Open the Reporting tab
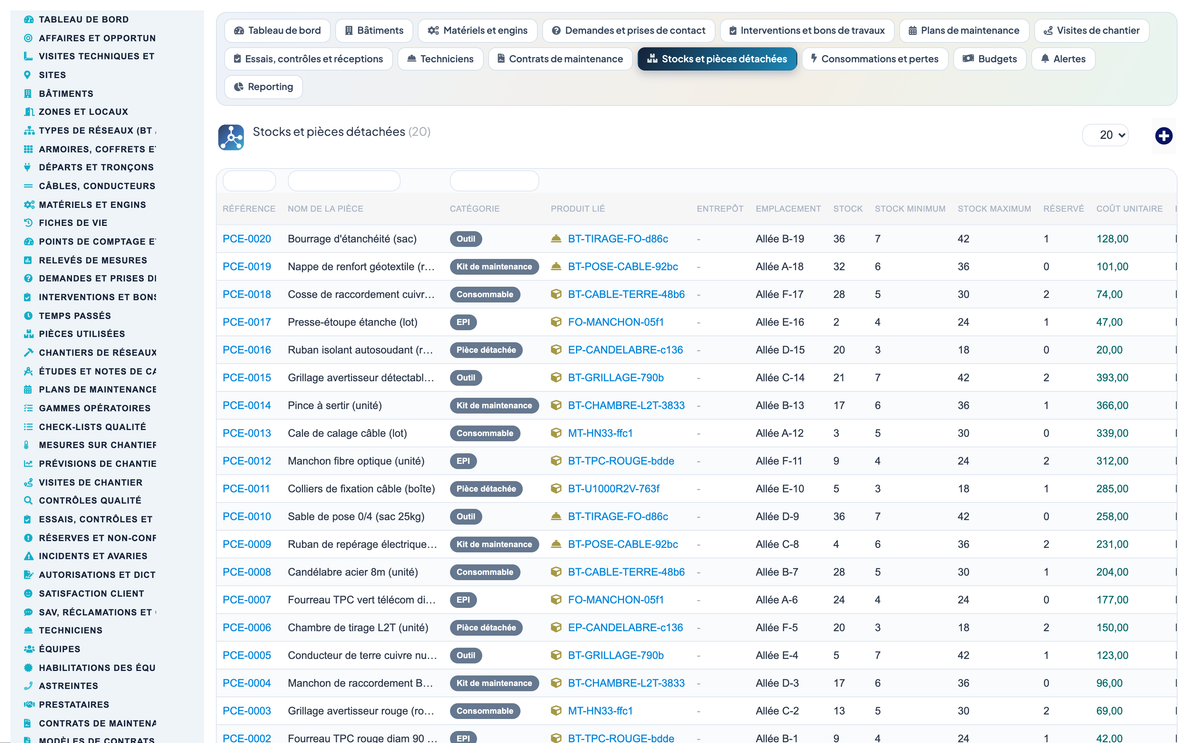This screenshot has height=743, width=1200. [x=263, y=87]
